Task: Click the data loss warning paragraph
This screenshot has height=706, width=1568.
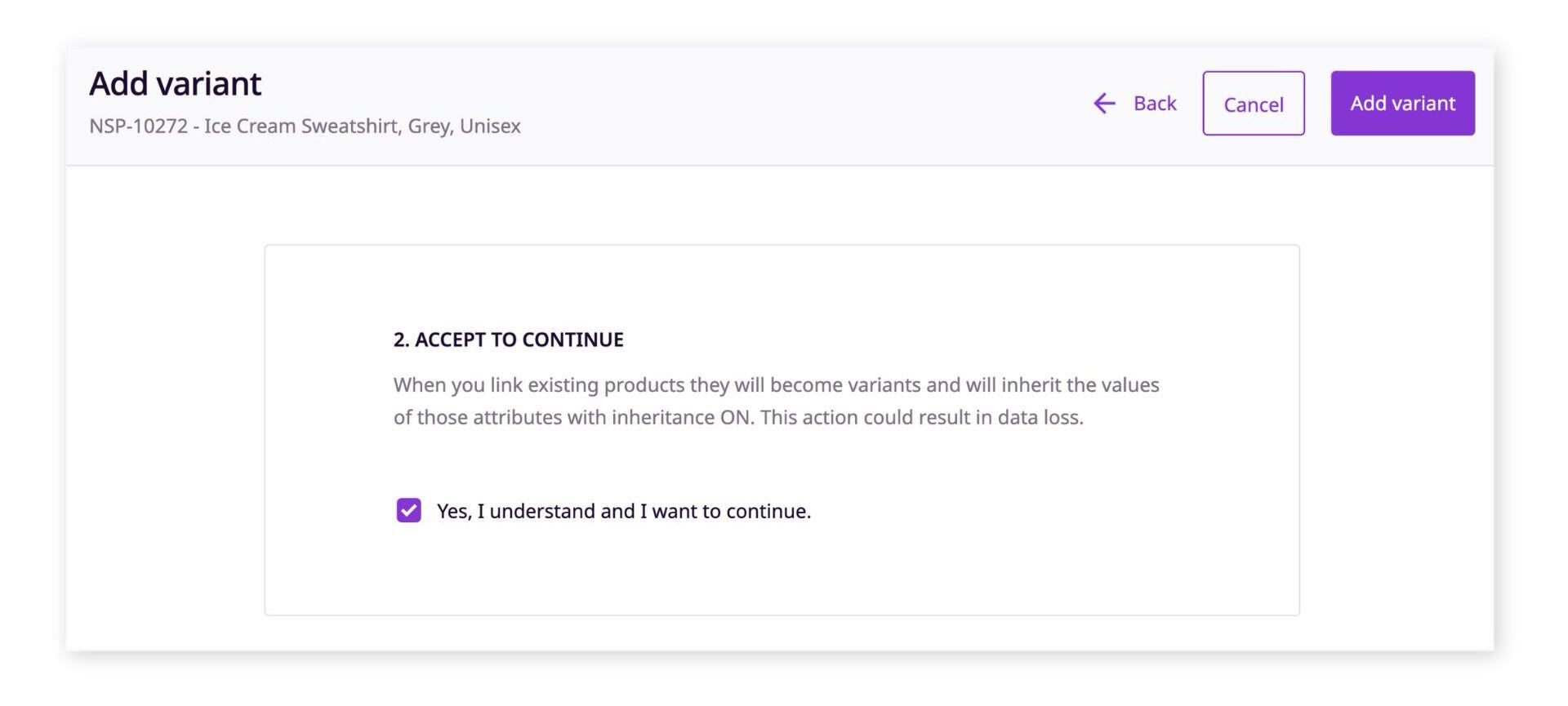Action: point(776,401)
